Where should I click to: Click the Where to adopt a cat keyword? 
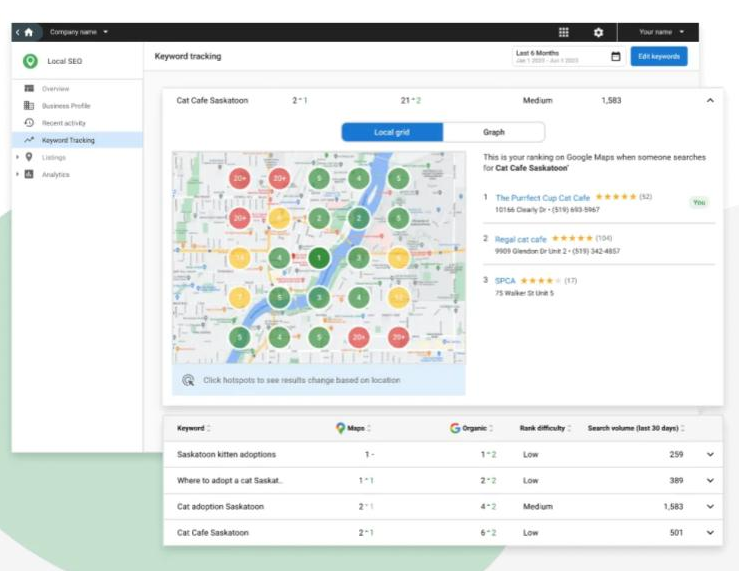click(230, 481)
